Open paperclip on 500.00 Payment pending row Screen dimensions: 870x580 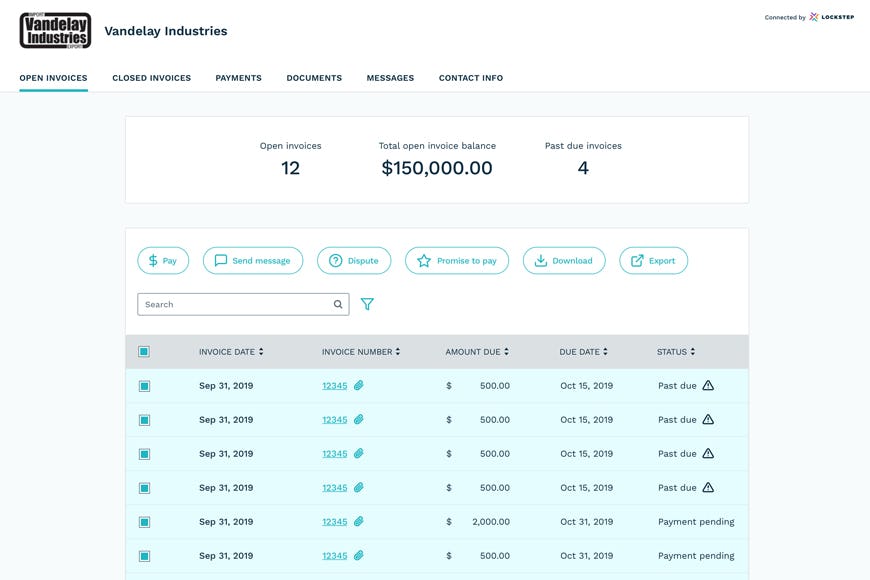[358, 555]
